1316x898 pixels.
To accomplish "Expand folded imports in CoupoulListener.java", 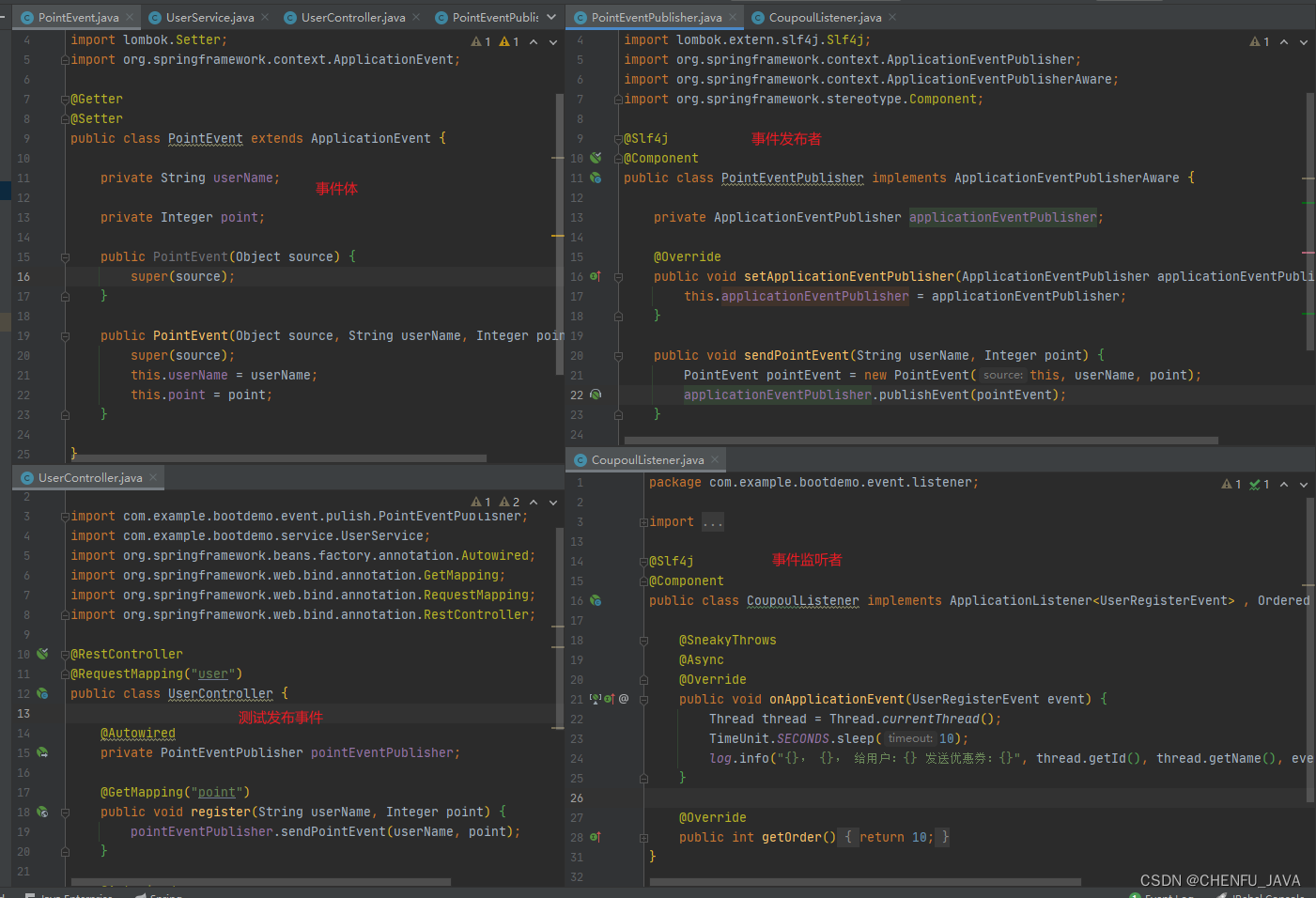I will (x=643, y=521).
